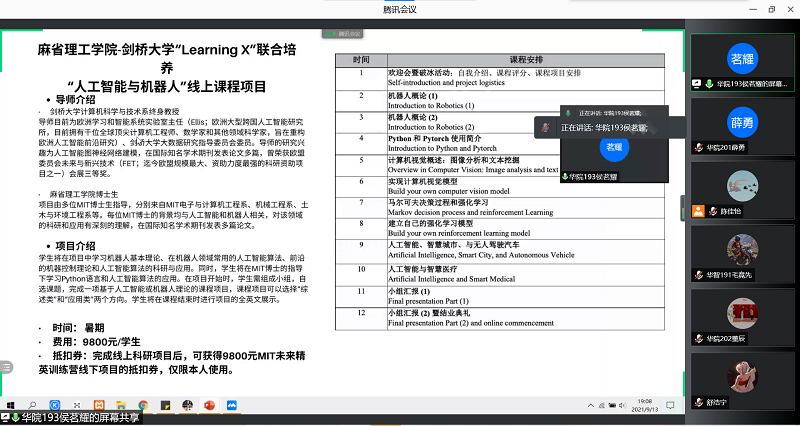Click 'Introduction to Robotics (1)' row text
The height and width of the screenshot is (426, 800).
tap(431, 106)
